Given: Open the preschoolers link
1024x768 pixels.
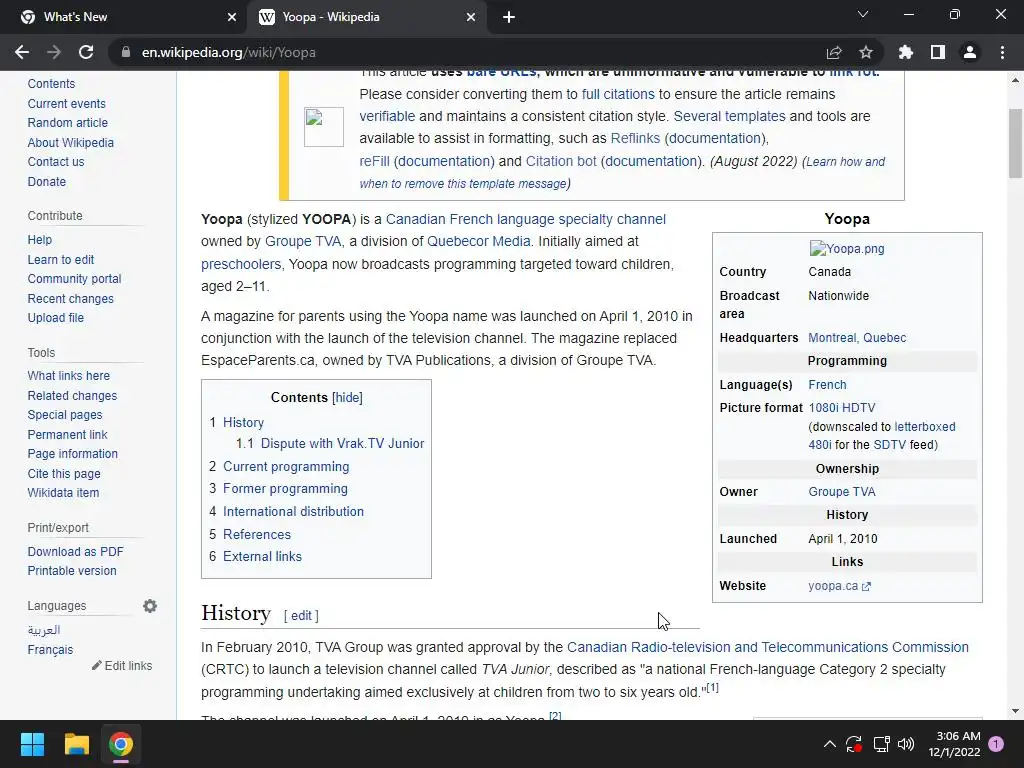Looking at the screenshot, I should point(241,264).
